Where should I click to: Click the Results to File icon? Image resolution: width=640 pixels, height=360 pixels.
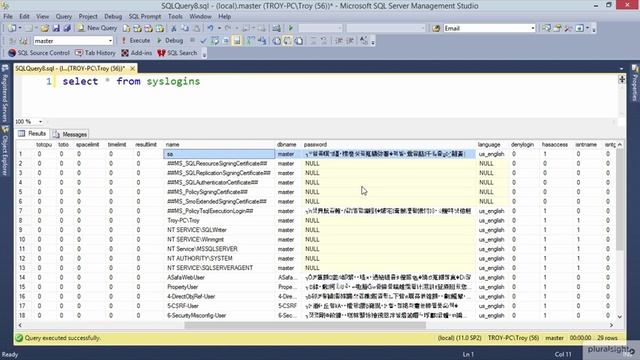pyautogui.click(x=299, y=40)
